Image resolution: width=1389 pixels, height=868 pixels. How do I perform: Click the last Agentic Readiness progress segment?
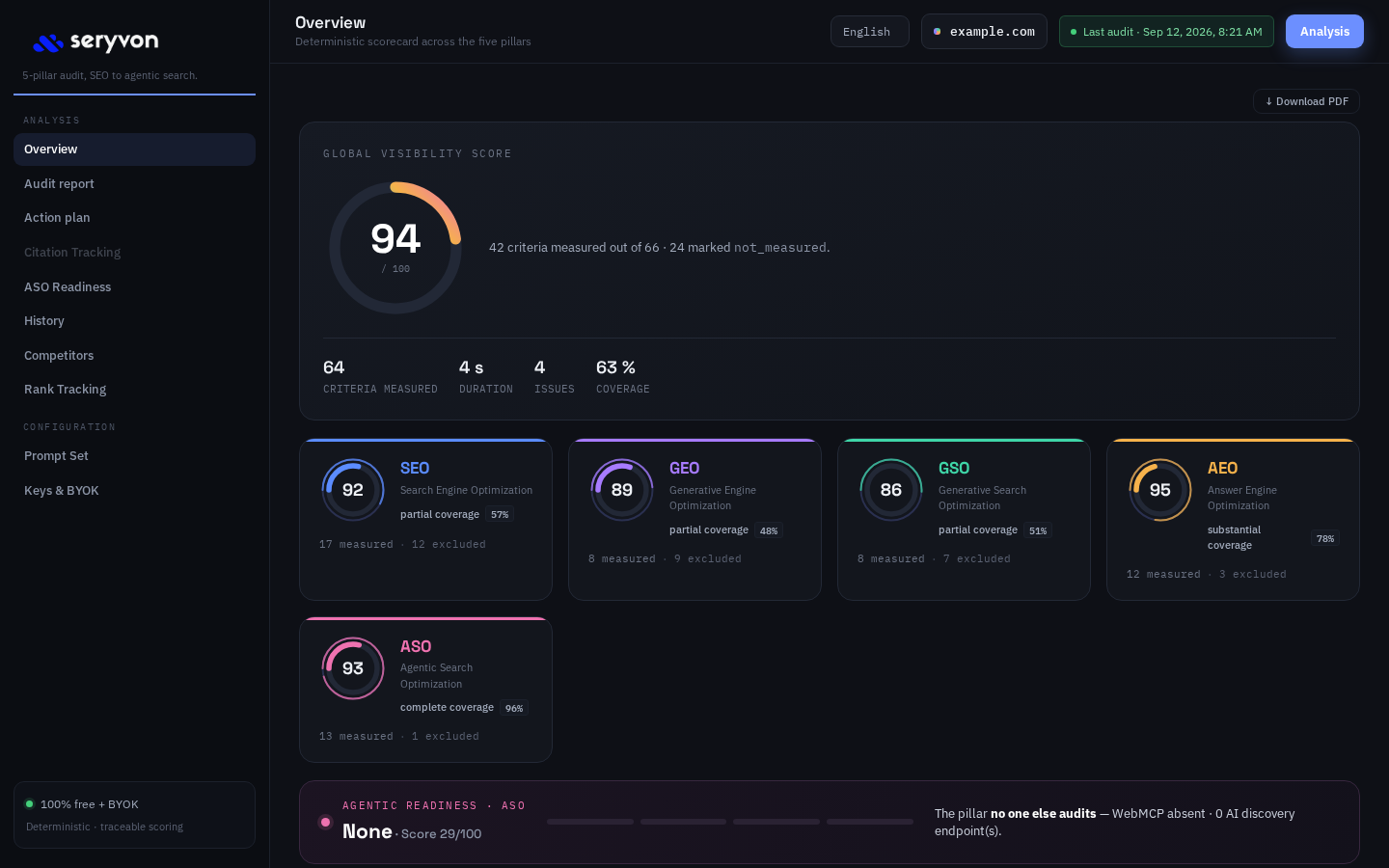[x=870, y=822]
